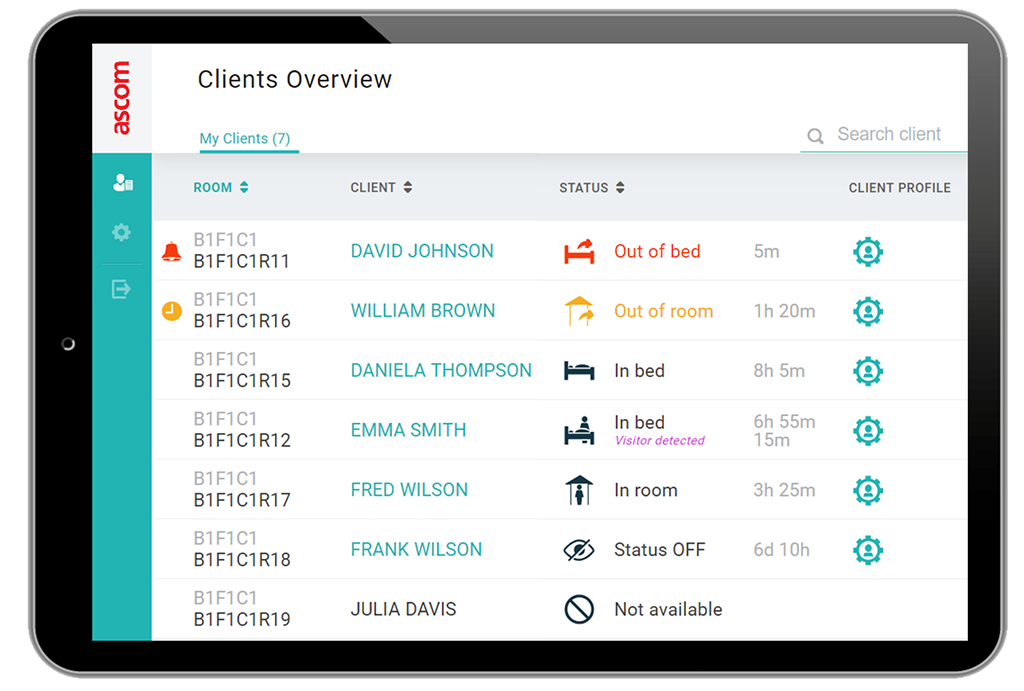Open the Fred Wilson client link
The height and width of the screenshot is (691, 1024).
pos(409,490)
